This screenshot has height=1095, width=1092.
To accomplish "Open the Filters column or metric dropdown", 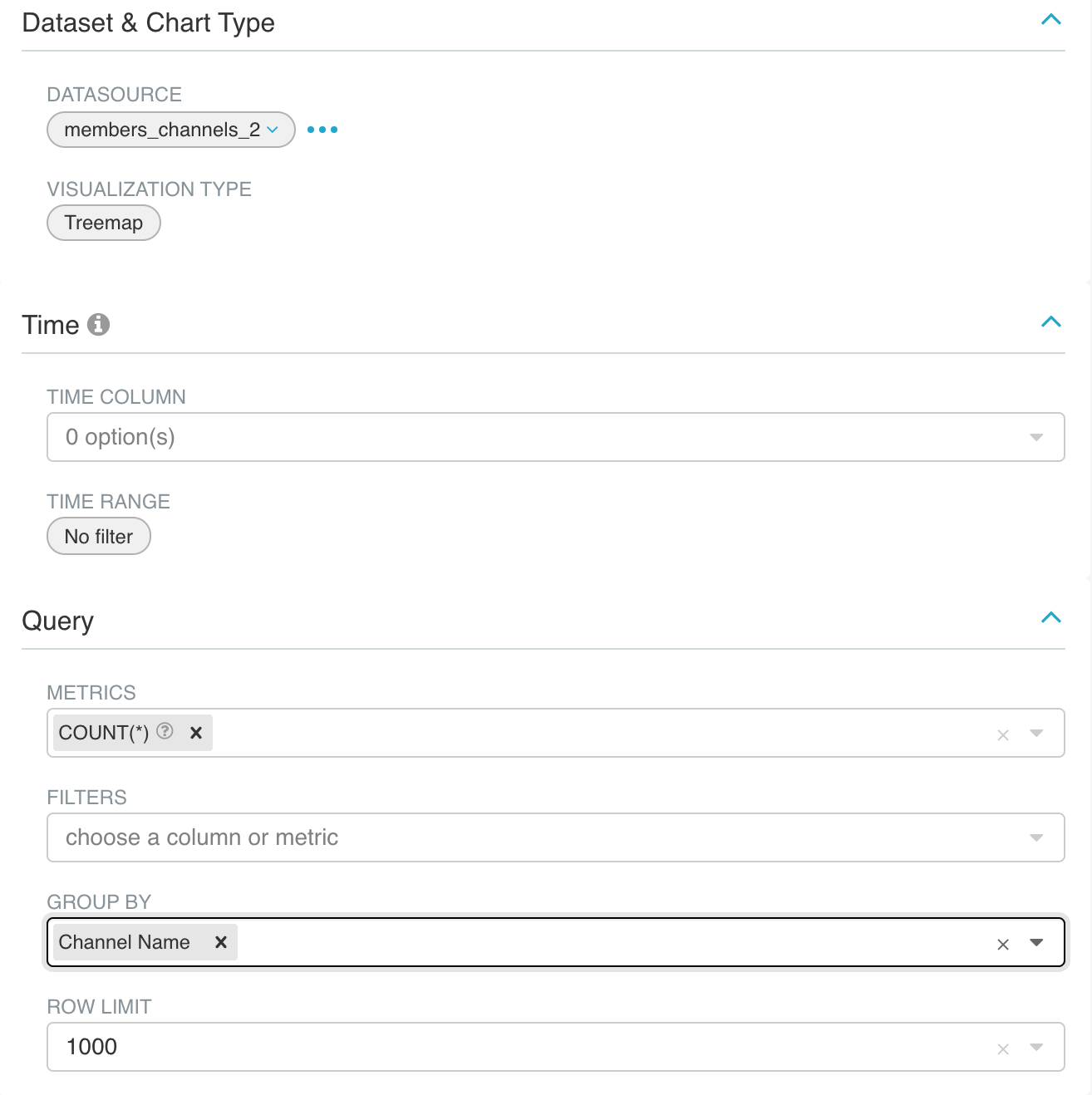I will click(x=555, y=837).
